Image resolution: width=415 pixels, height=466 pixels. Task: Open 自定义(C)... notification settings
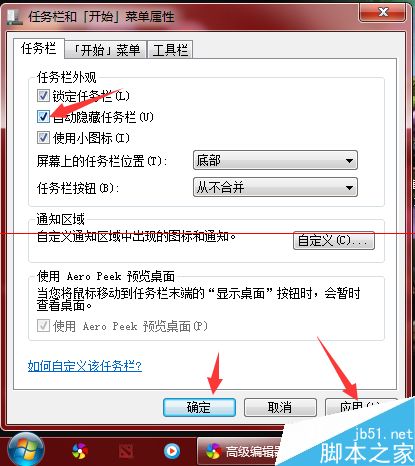pyautogui.click(x=334, y=241)
